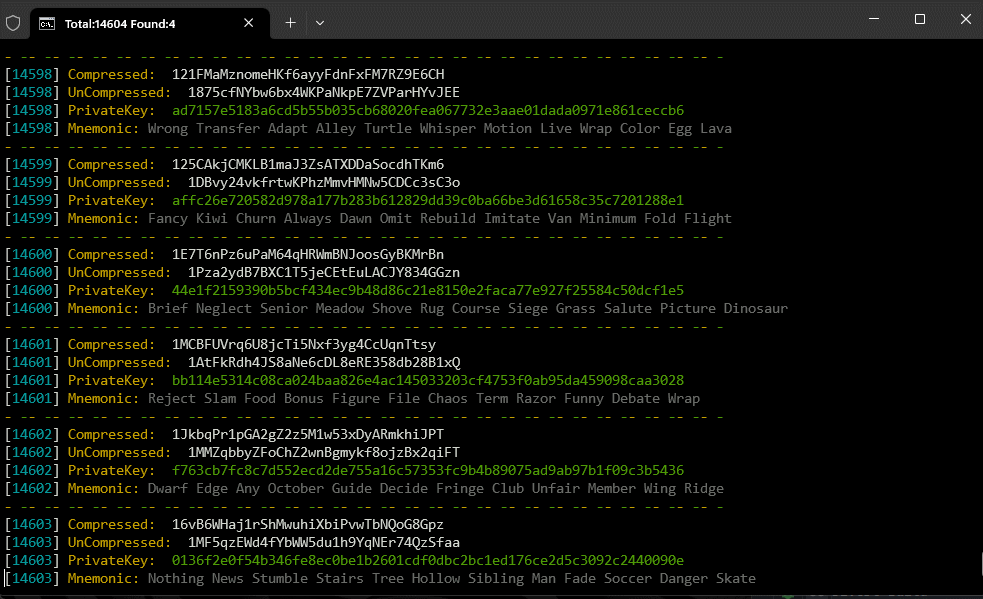Click private key starting bb114e5314c0
Viewport: 983px width, 599px height.
(428, 381)
